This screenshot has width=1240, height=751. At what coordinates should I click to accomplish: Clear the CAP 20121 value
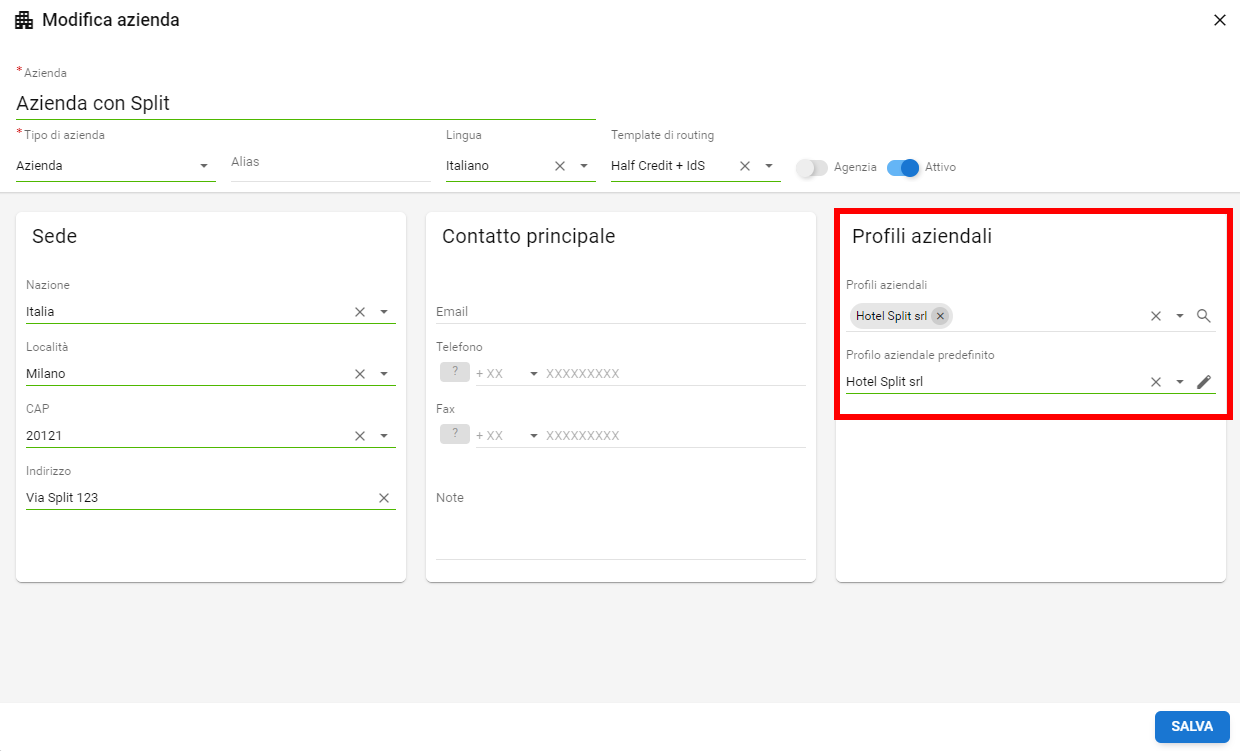click(360, 436)
